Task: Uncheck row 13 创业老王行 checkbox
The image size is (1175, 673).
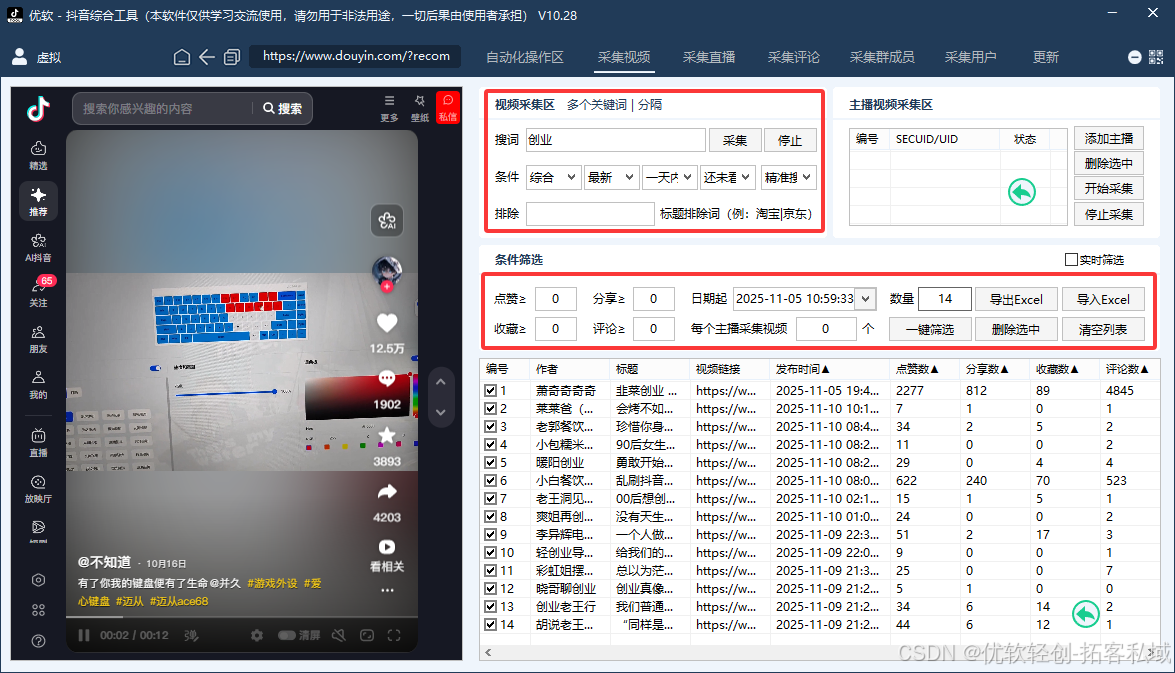Action: 491,606
